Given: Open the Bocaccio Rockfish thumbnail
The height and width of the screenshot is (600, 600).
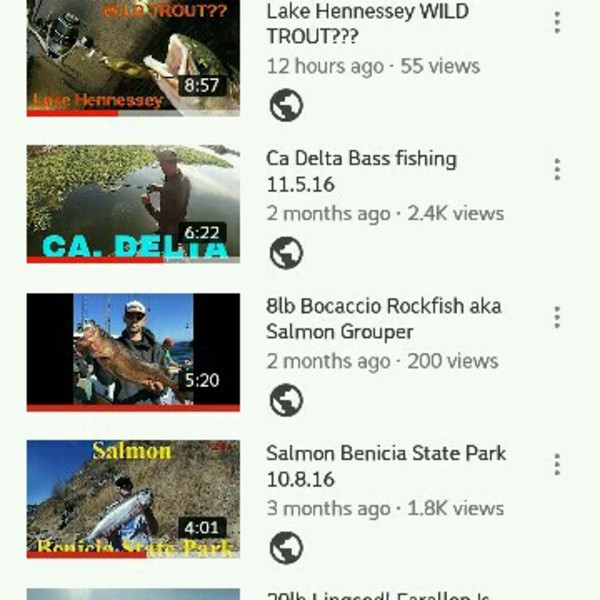Looking at the screenshot, I should (133, 352).
